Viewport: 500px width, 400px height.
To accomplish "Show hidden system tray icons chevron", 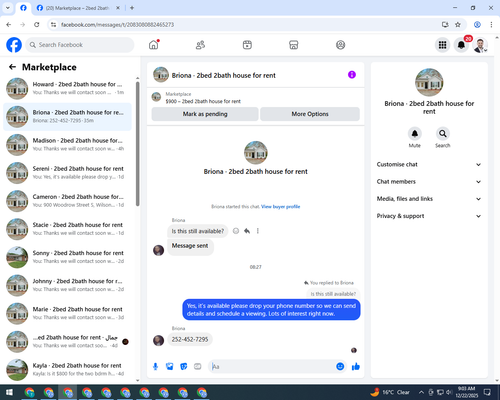I will click(x=421, y=392).
